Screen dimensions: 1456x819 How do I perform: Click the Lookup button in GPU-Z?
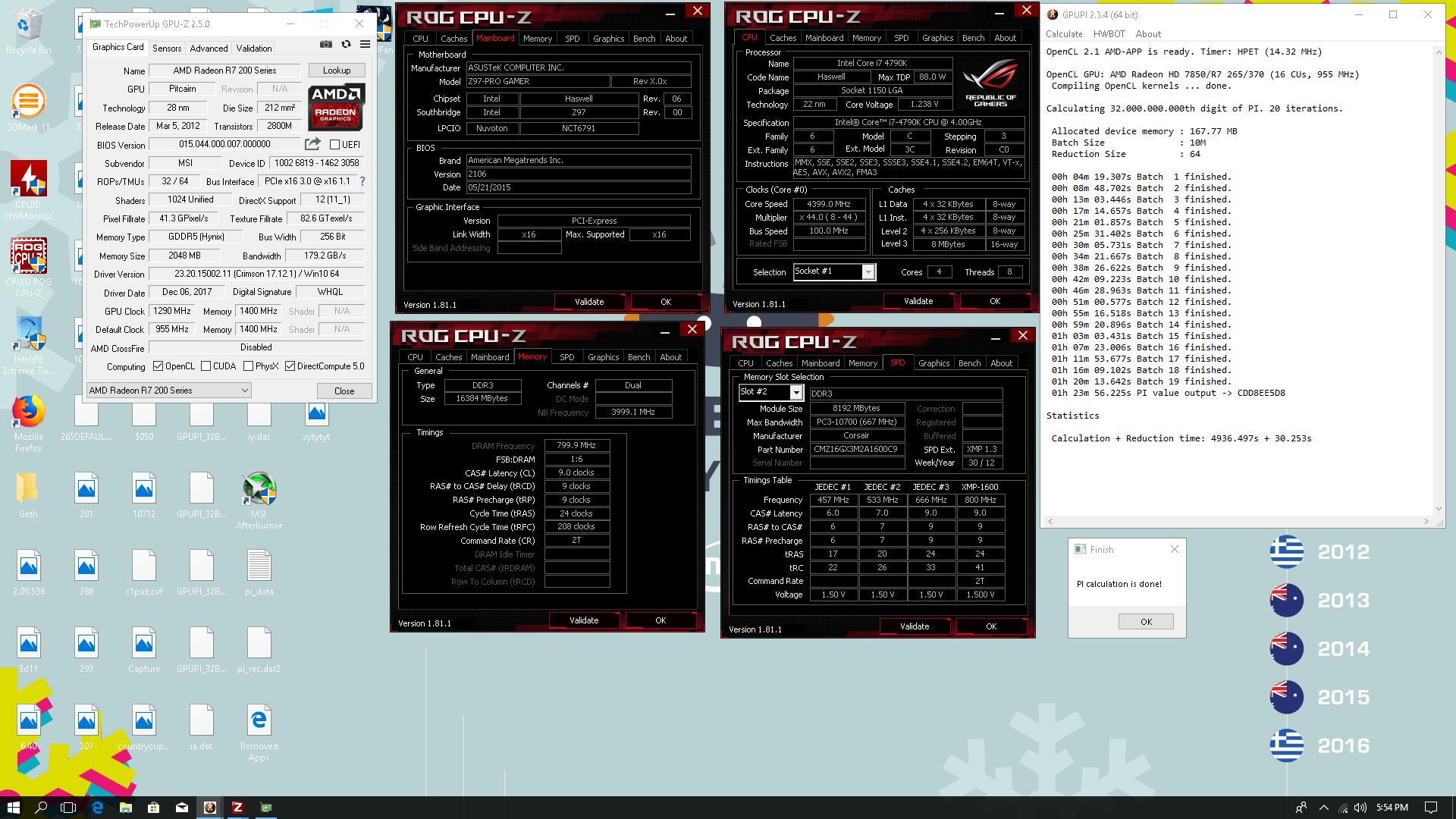click(337, 70)
